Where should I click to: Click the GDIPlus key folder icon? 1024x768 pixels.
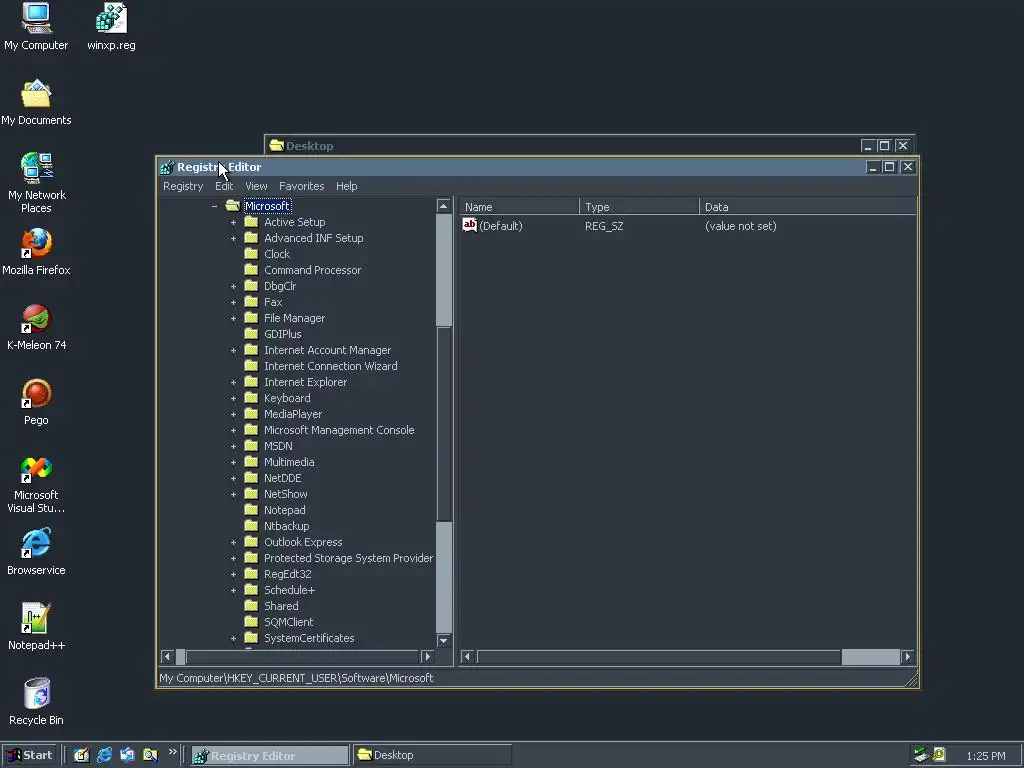[x=251, y=334]
